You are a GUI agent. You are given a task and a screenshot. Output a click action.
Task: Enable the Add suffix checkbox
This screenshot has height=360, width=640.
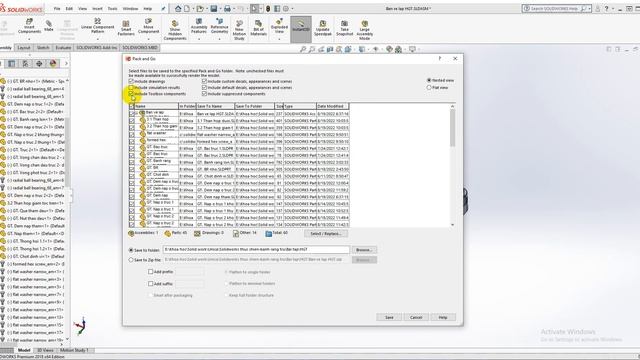tap(151, 283)
